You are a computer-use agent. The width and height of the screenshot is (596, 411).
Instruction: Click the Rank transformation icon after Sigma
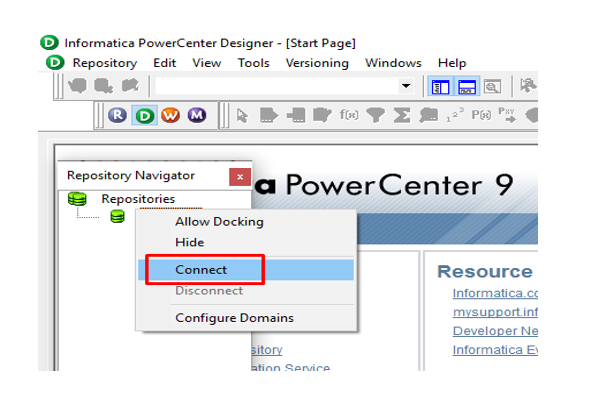tap(428, 115)
